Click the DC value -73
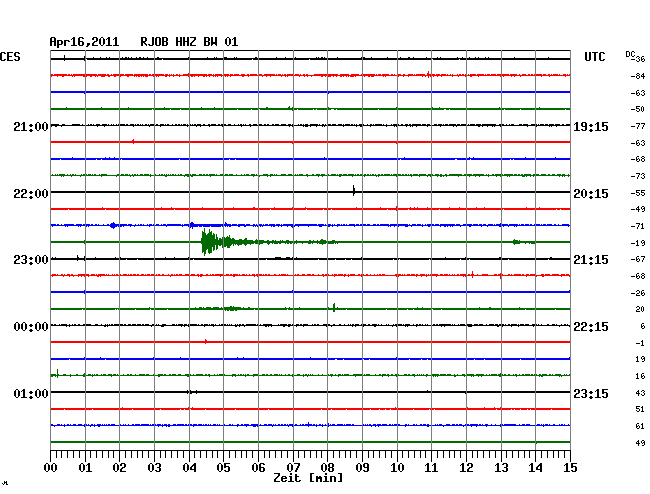Screen dimensions: 650x494 click(638, 176)
